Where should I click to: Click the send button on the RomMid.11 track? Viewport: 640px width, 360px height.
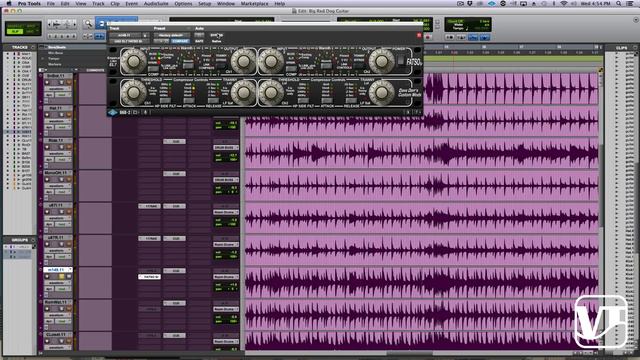(174, 303)
